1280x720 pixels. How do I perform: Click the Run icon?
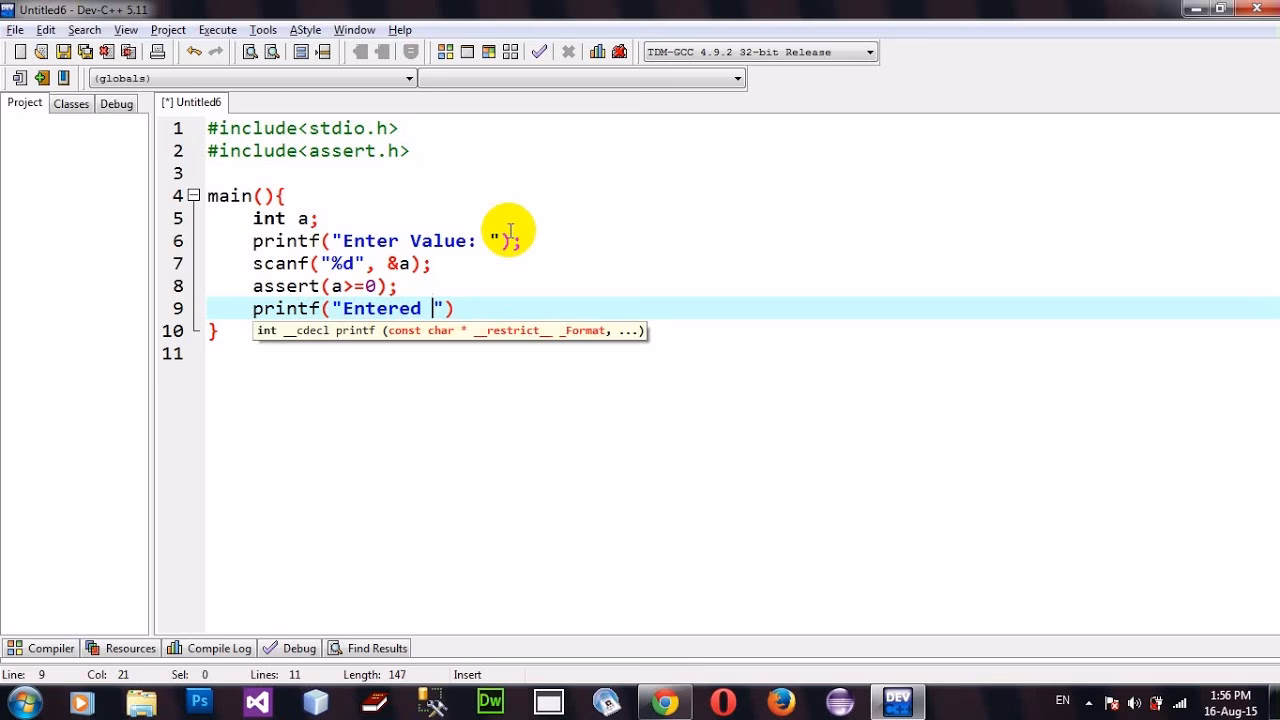tap(467, 52)
